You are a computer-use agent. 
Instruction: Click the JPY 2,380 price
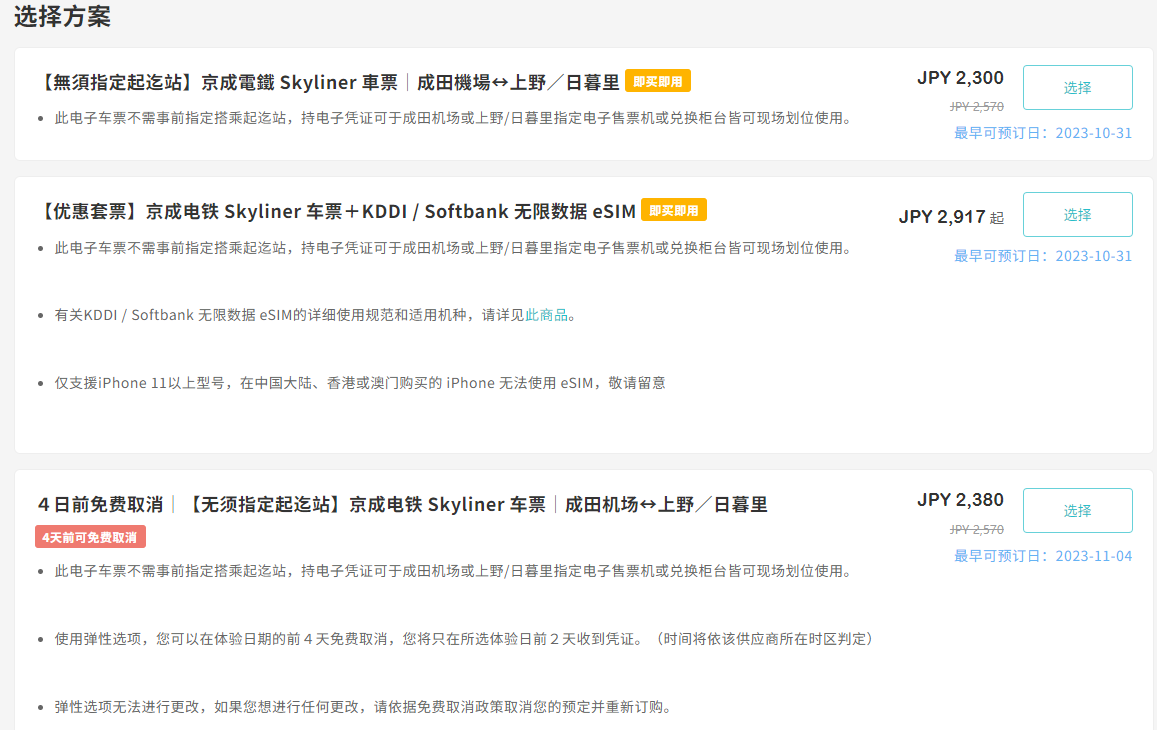(x=960, y=500)
